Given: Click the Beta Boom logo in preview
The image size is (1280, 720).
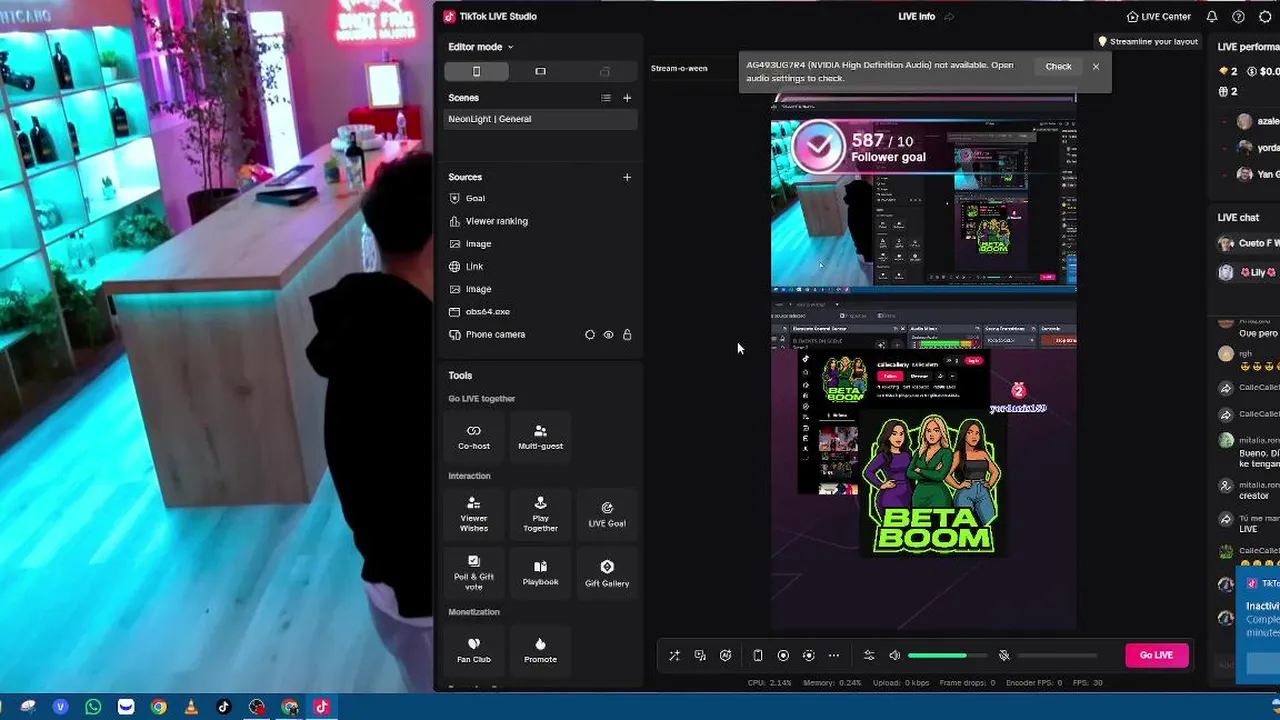Looking at the screenshot, I should click(x=932, y=485).
